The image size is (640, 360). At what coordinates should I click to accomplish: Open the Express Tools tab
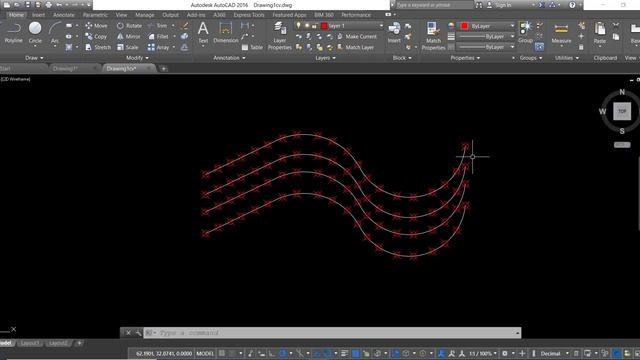tap(249, 15)
